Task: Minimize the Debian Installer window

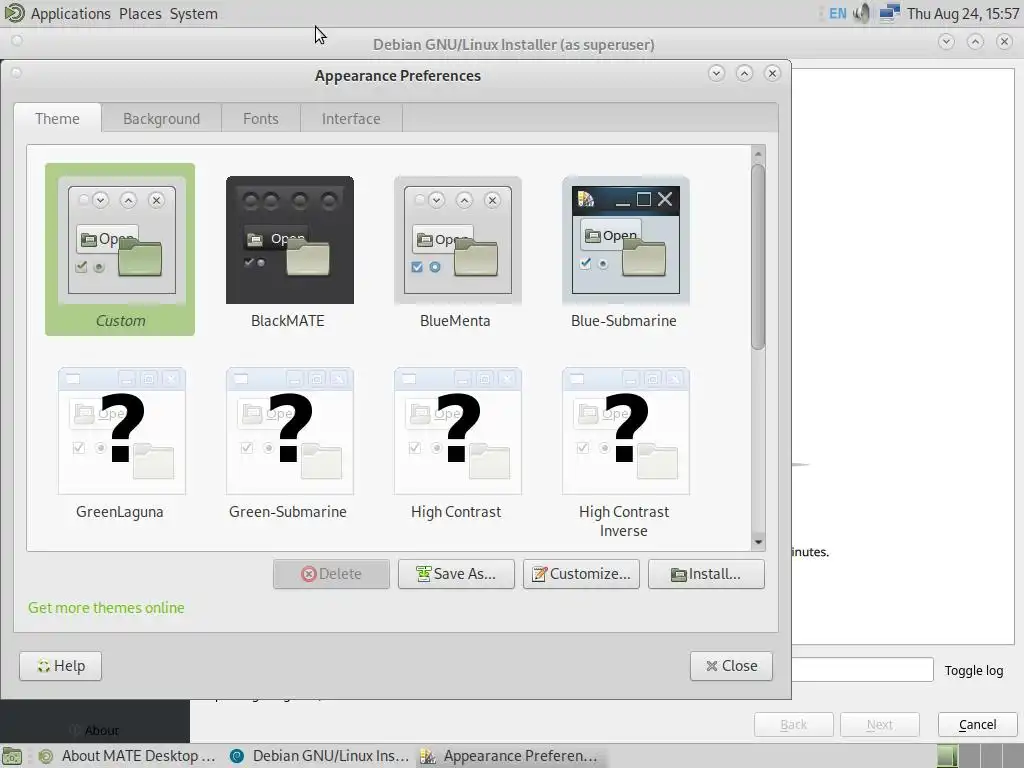Action: [x=946, y=42]
